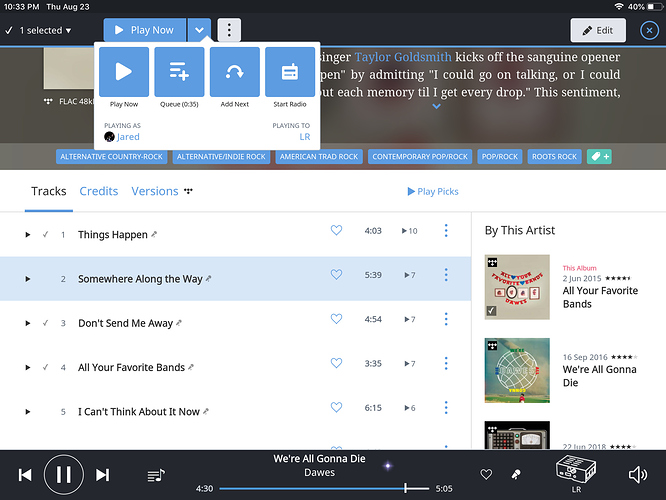Play the track Things Happen
This screenshot has width=666, height=500.
point(28,234)
